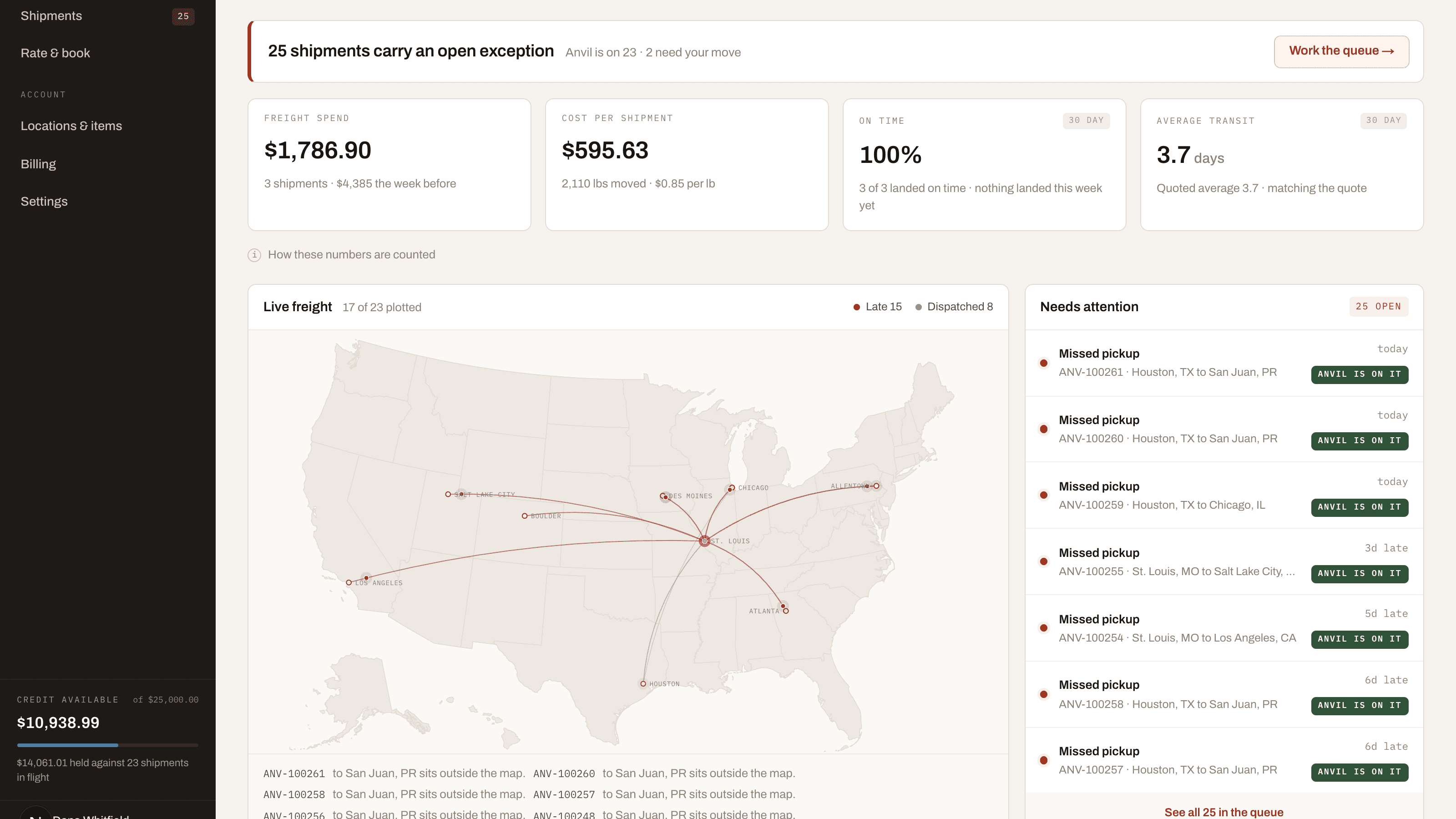Screen dimensions: 1456x819
Task: Click the Atlanta marker on the map
Action: 786,611
